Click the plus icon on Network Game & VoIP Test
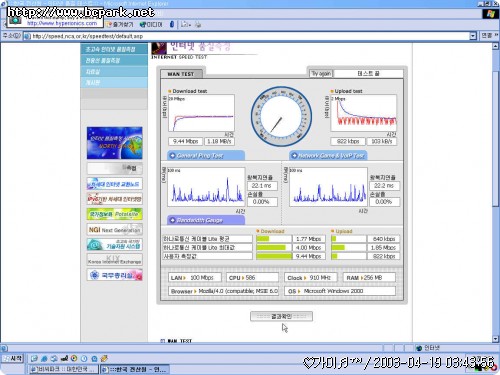The width and height of the screenshot is (500, 375). point(294,155)
